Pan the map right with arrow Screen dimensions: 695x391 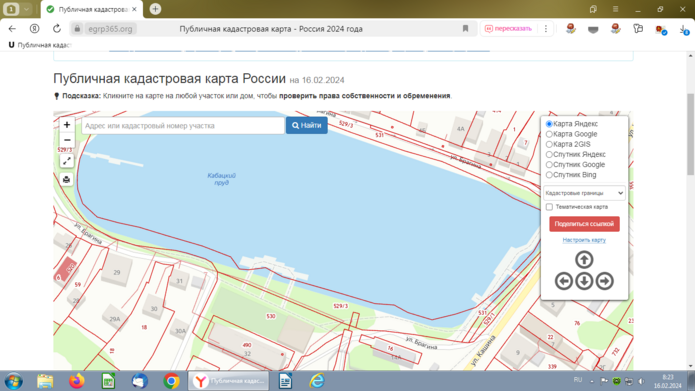coord(604,281)
